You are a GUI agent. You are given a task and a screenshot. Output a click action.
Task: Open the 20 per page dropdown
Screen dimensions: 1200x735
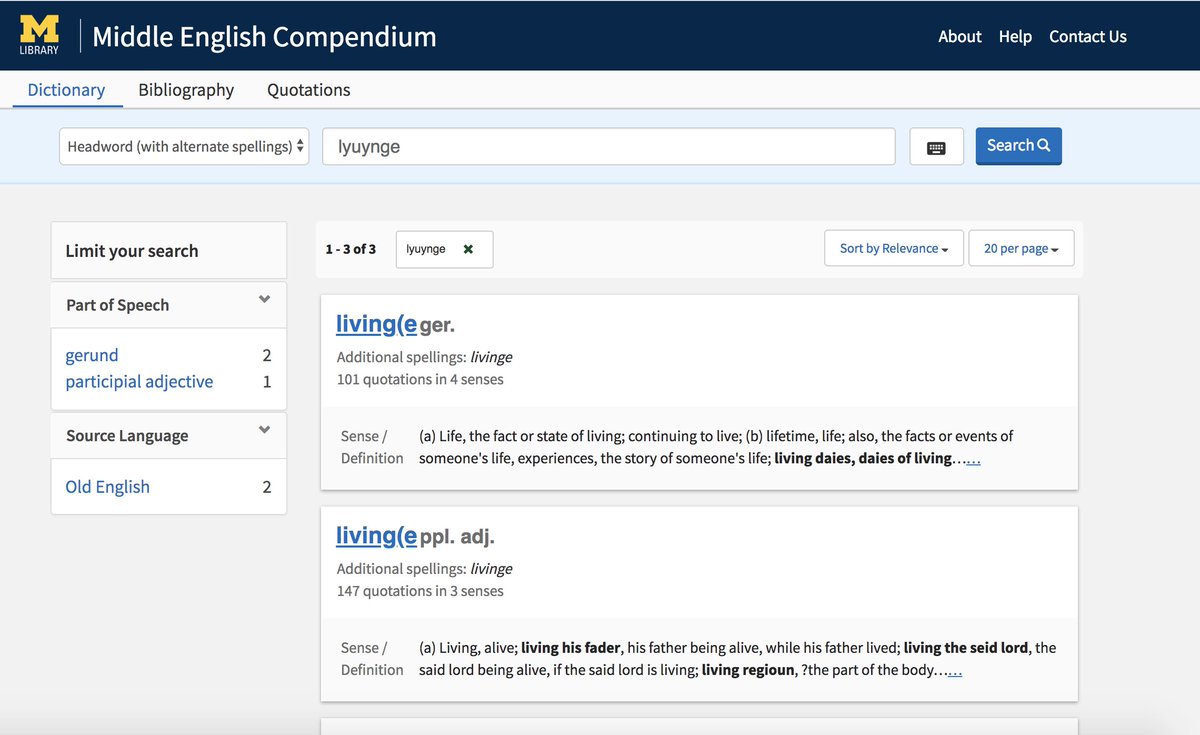tap(1021, 248)
